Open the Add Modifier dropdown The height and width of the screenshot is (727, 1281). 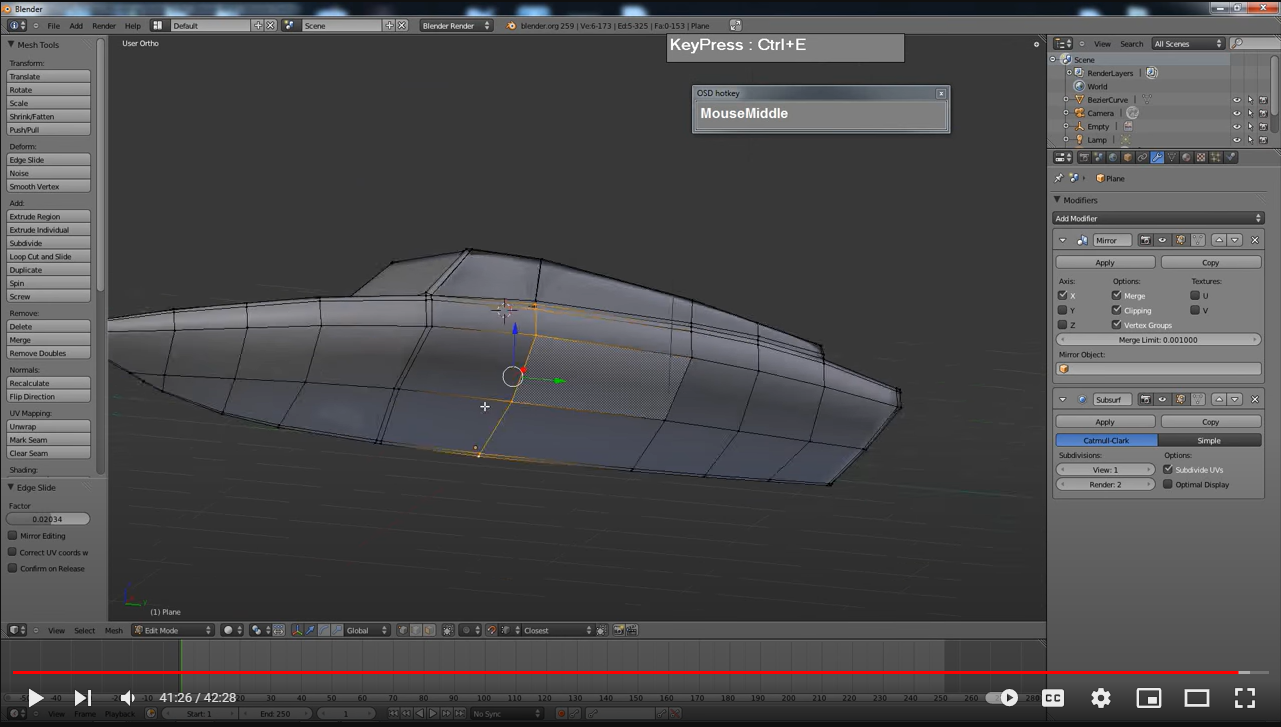pos(1158,218)
